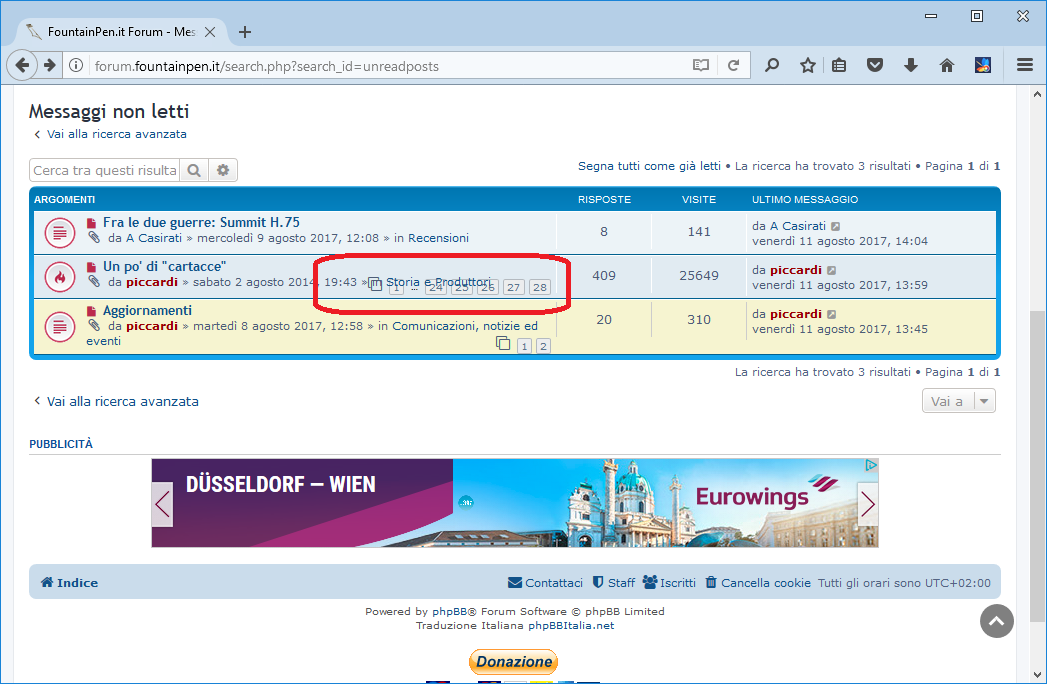The height and width of the screenshot is (684, 1047).
Task: Advance ad carousel with right arrow
Action: 867,504
